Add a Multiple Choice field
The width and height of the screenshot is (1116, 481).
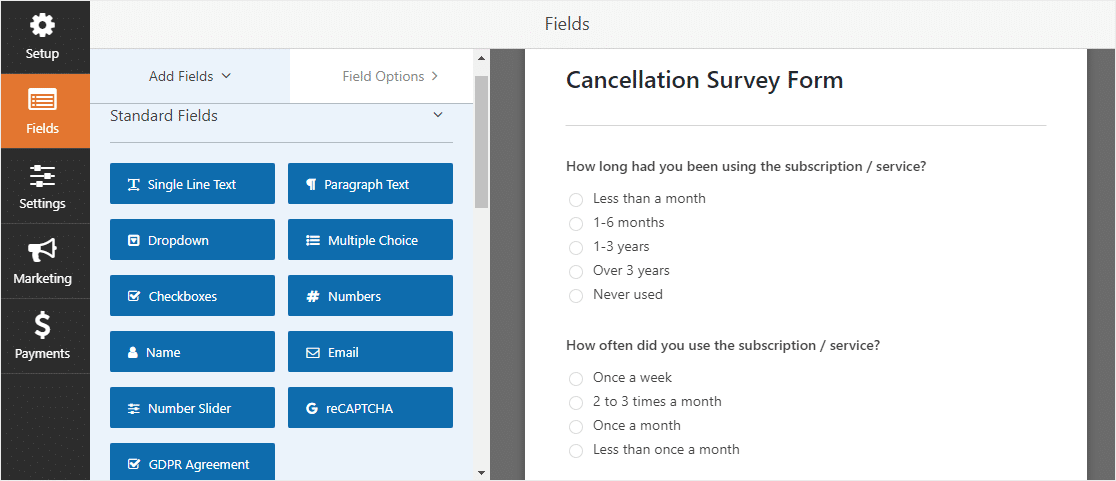[370, 240]
